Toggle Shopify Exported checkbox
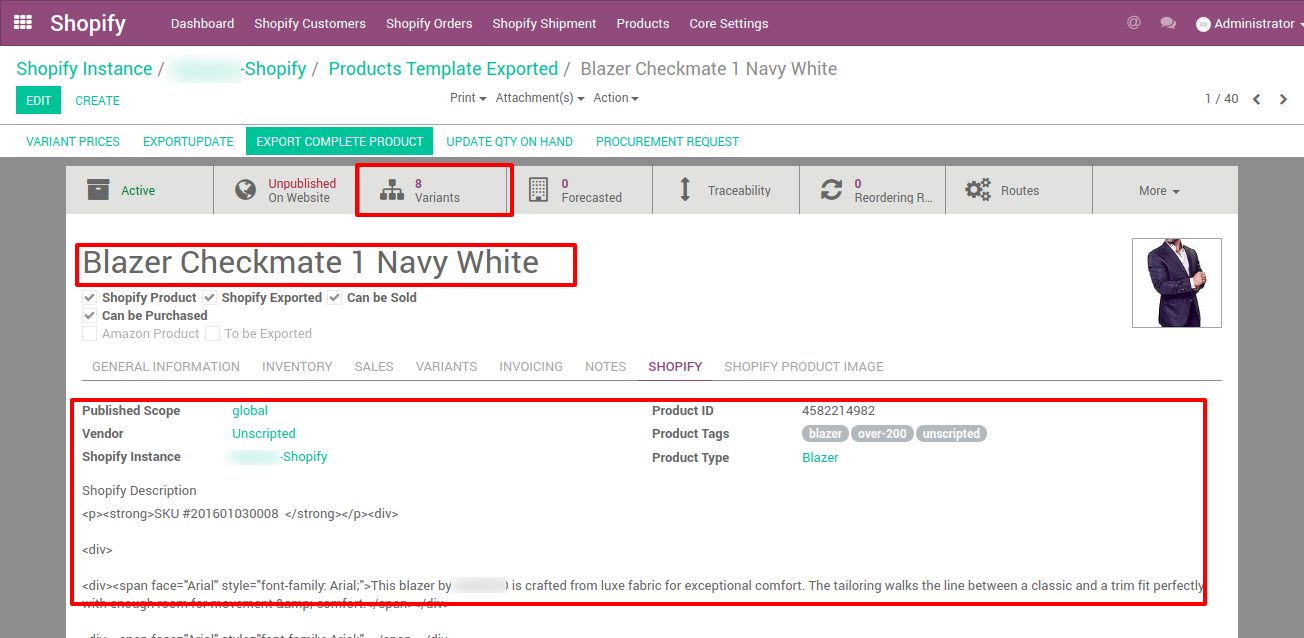Image resolution: width=1304 pixels, height=638 pixels. point(209,298)
